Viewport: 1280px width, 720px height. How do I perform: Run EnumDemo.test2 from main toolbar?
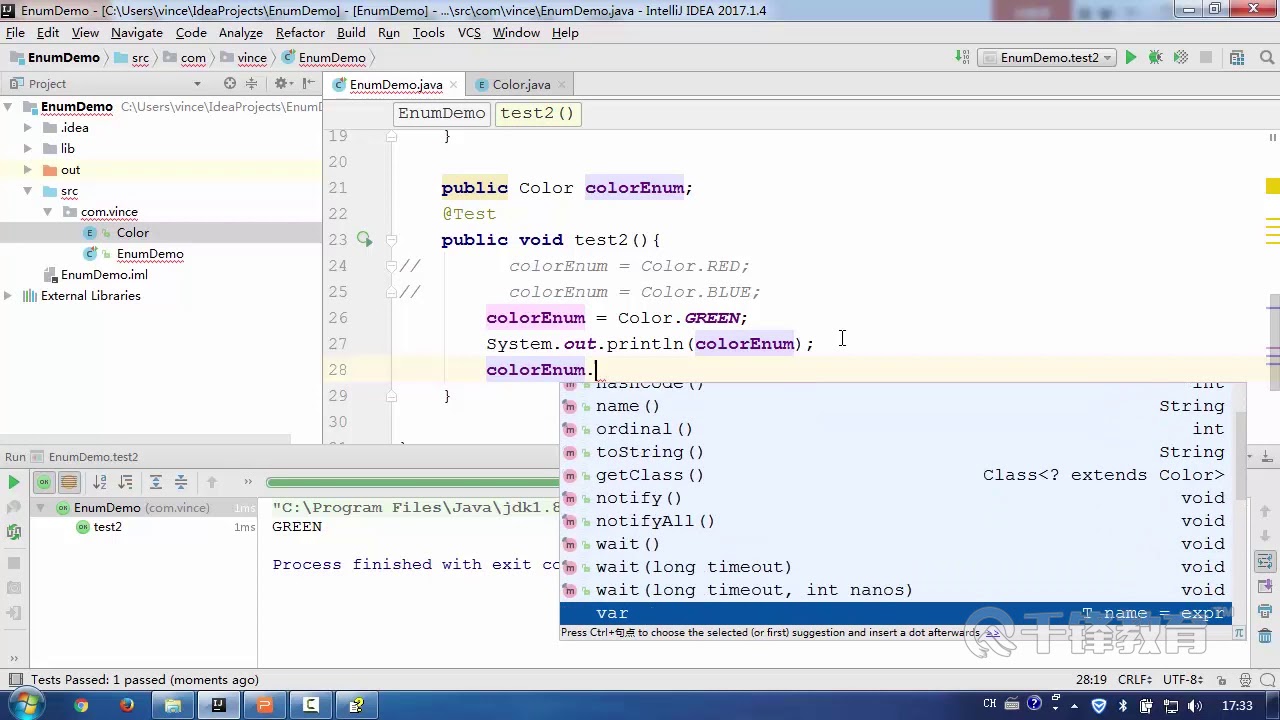pyautogui.click(x=1131, y=58)
